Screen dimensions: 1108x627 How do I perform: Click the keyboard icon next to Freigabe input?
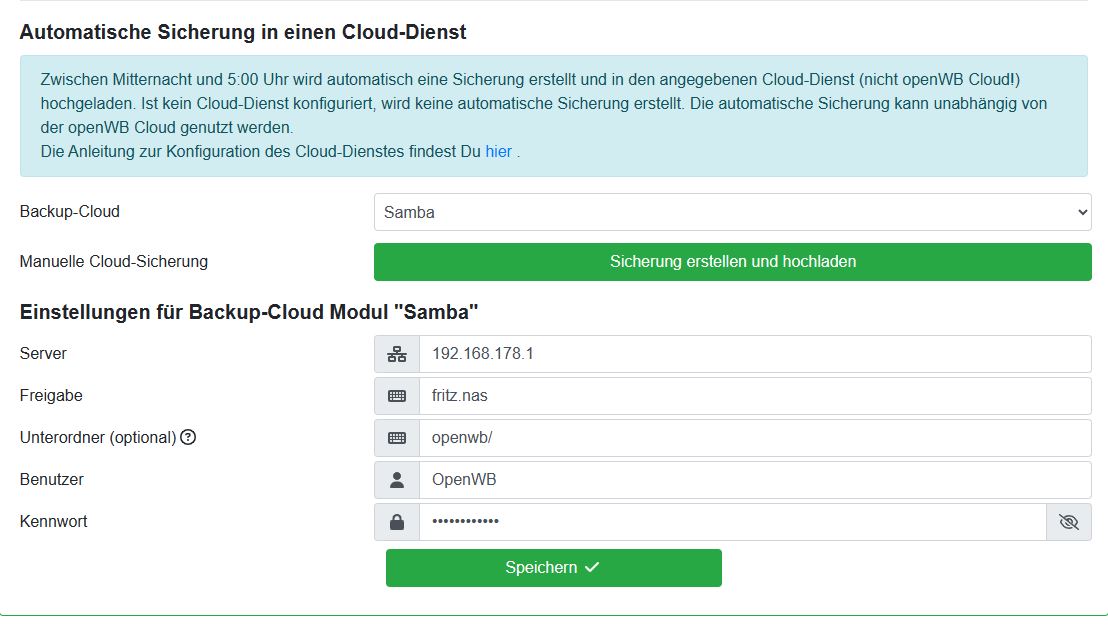[x=397, y=396]
